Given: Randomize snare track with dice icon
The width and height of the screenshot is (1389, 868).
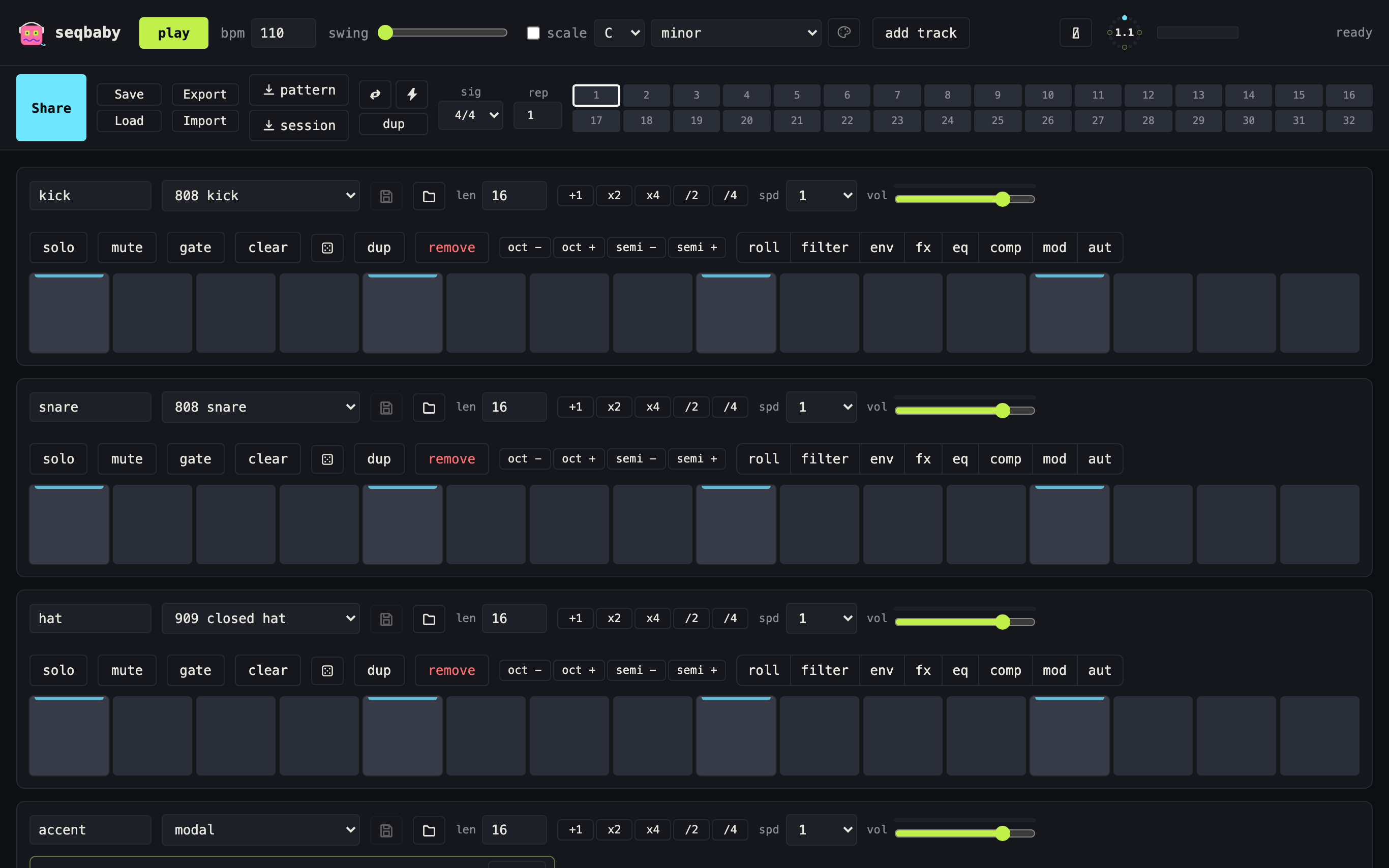Looking at the screenshot, I should pos(327,459).
